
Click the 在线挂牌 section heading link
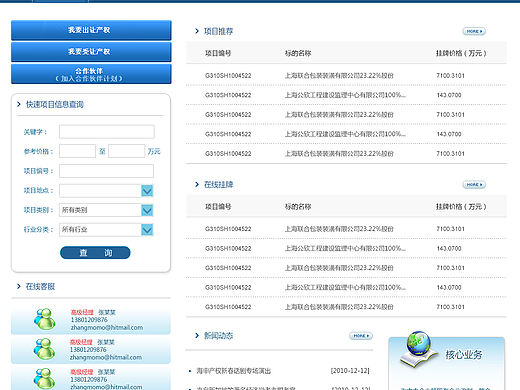[x=219, y=184]
